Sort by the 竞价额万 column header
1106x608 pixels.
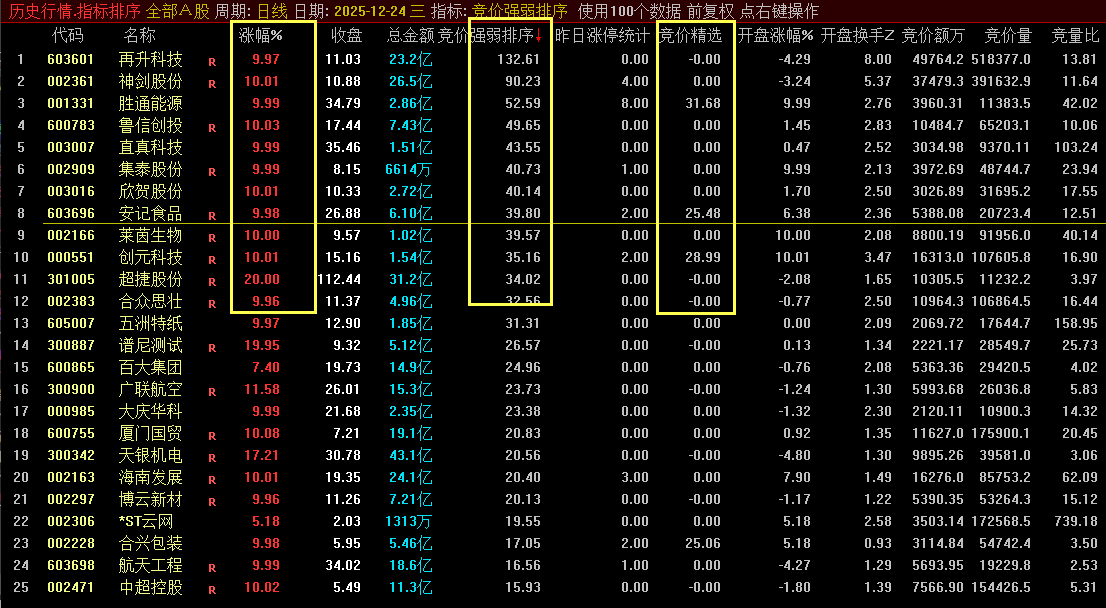(932, 35)
